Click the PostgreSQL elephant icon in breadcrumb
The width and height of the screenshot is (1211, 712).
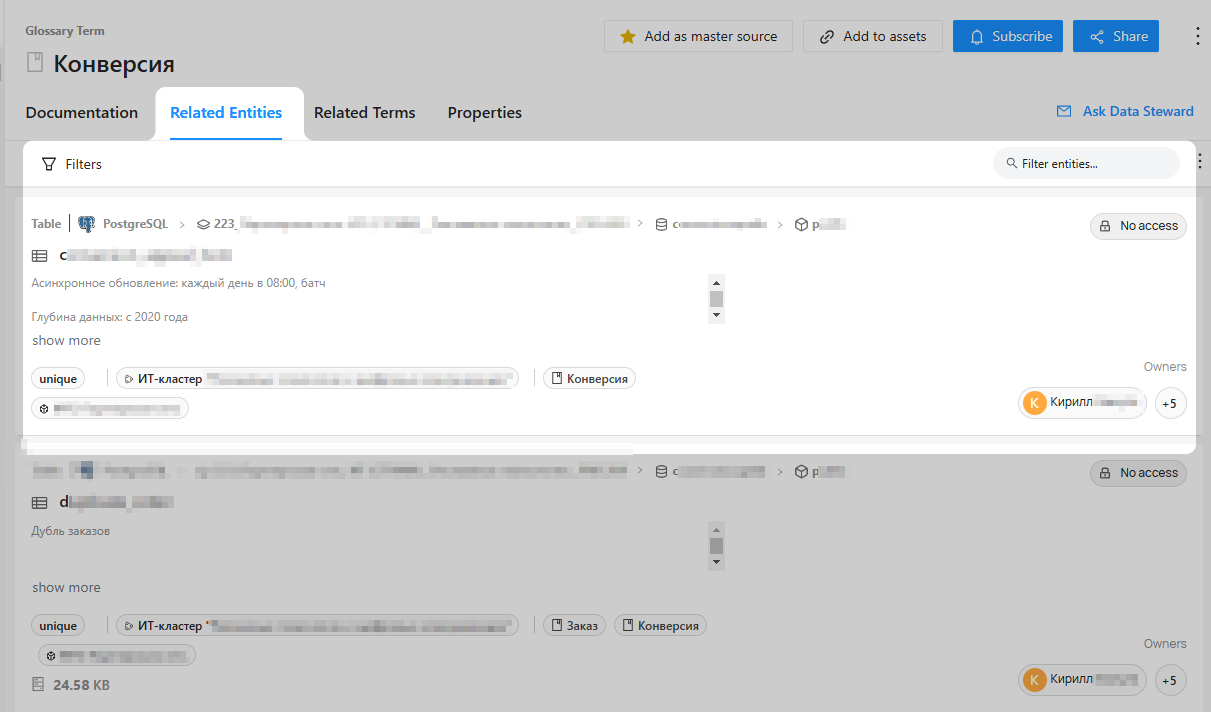pyautogui.click(x=87, y=225)
